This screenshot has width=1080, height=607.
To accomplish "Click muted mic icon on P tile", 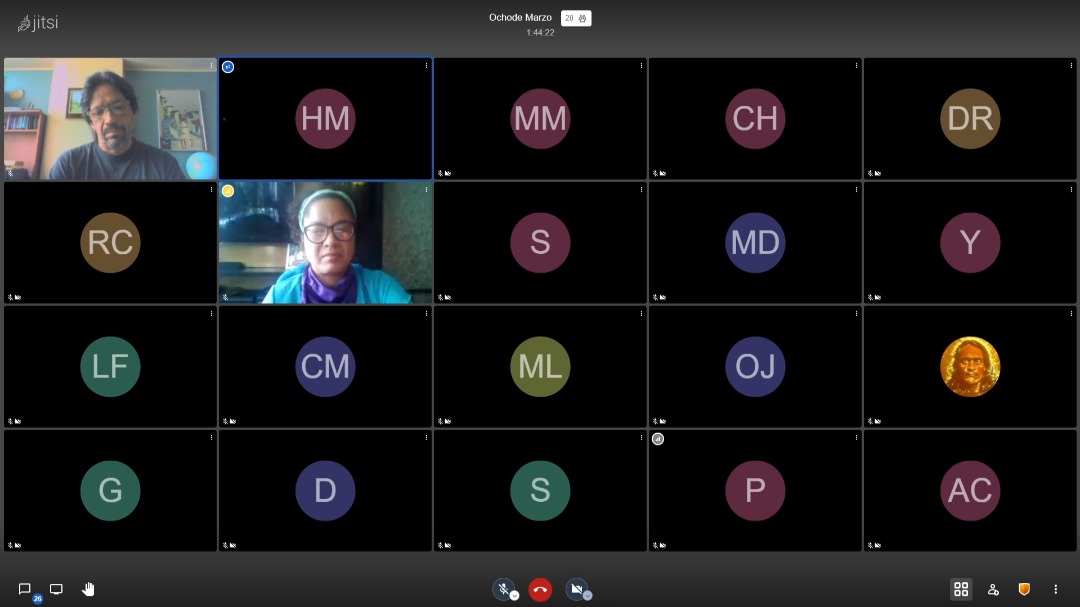I will pyautogui.click(x=655, y=546).
